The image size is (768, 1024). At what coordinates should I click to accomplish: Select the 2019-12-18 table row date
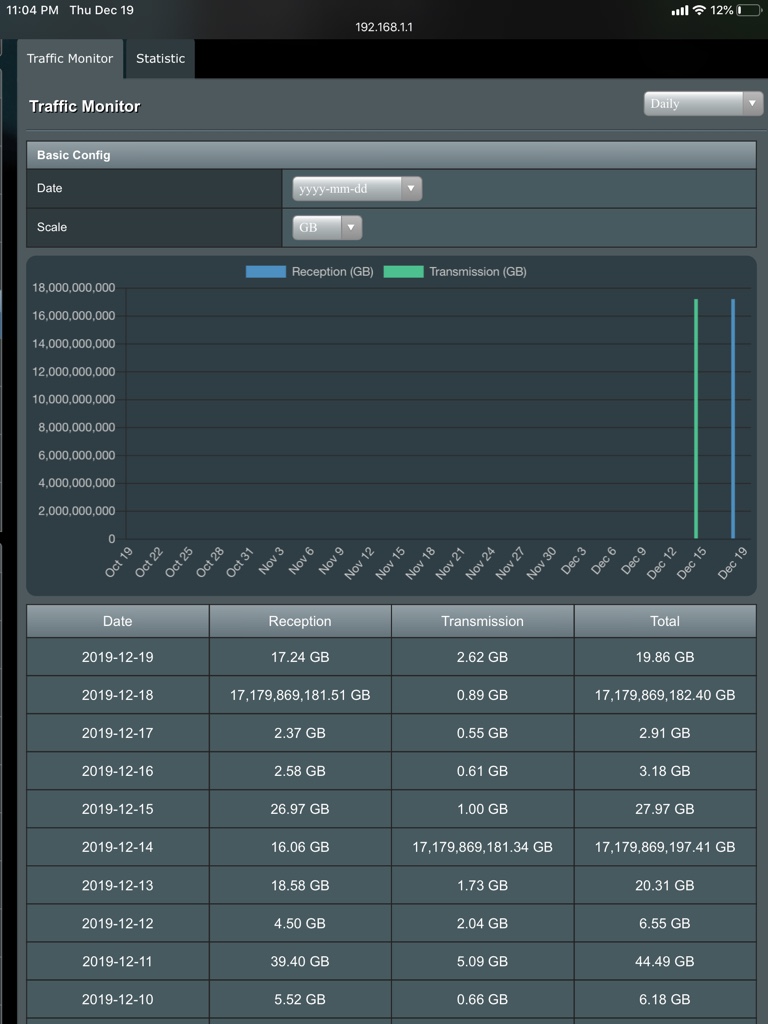click(118, 695)
